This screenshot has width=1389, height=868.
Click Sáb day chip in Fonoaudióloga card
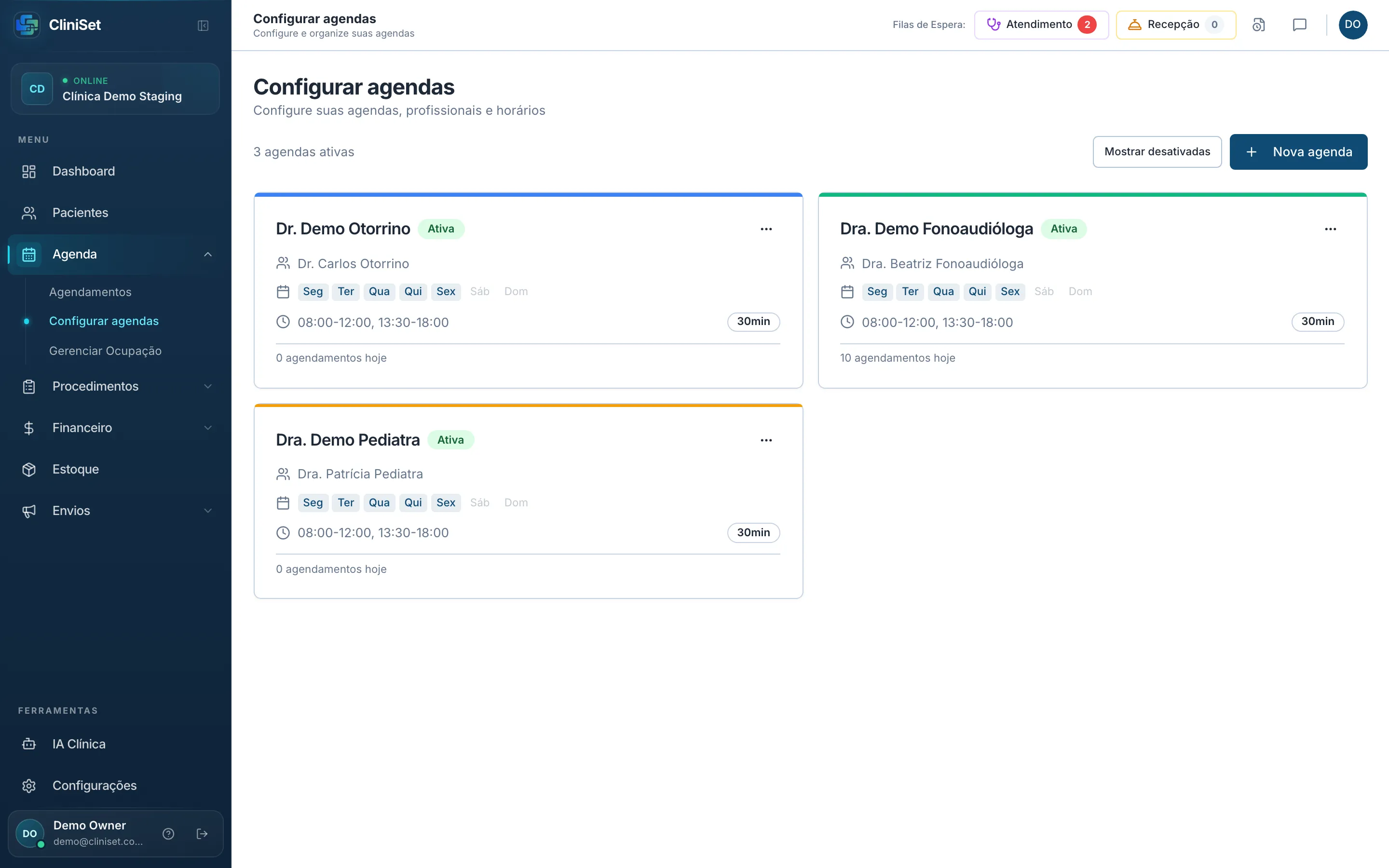coord(1044,291)
